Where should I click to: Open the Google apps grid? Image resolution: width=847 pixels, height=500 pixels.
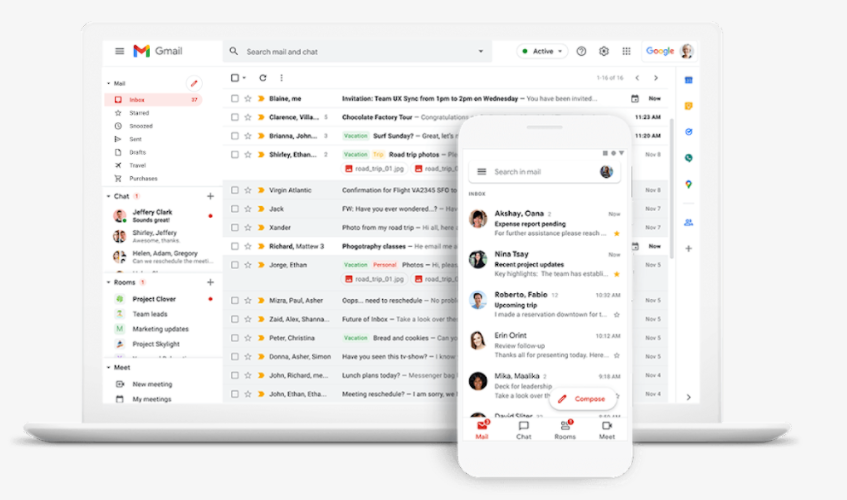coord(626,51)
